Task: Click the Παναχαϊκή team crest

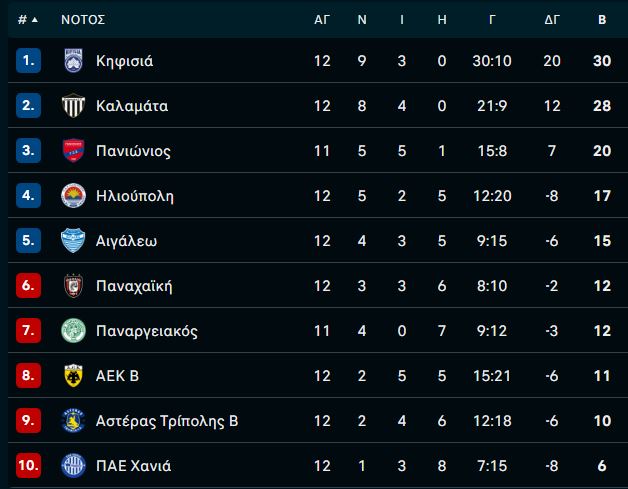Action: pos(73,286)
